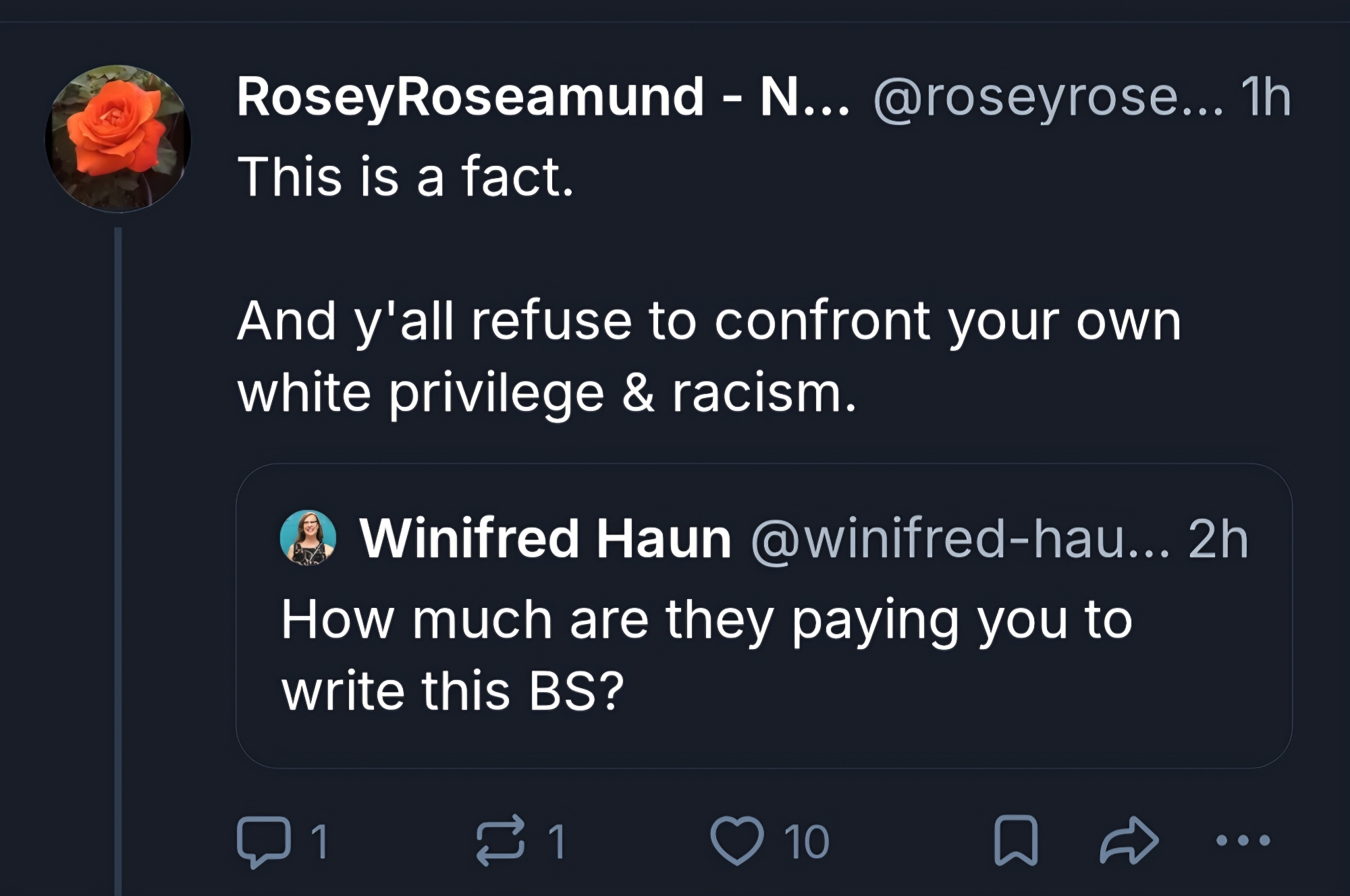Open the three-dot more options menu
This screenshot has width=1350, height=896.
tap(1243, 841)
